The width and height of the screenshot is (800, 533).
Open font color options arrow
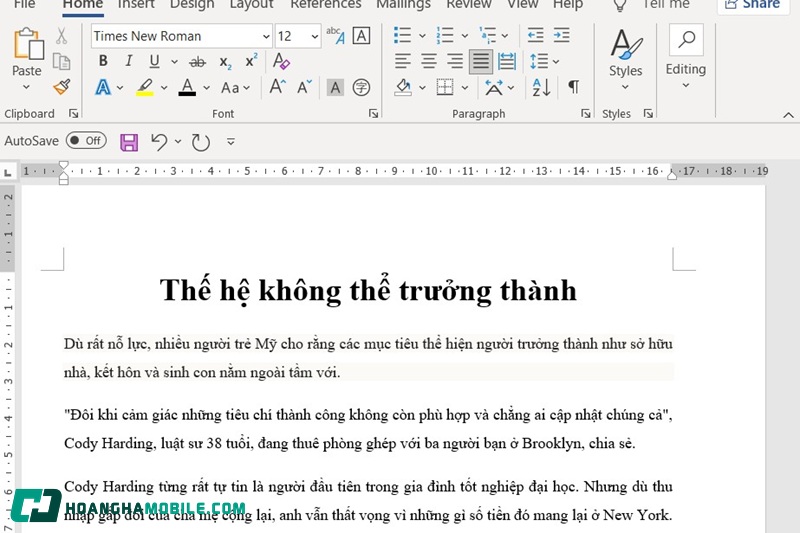click(x=206, y=88)
